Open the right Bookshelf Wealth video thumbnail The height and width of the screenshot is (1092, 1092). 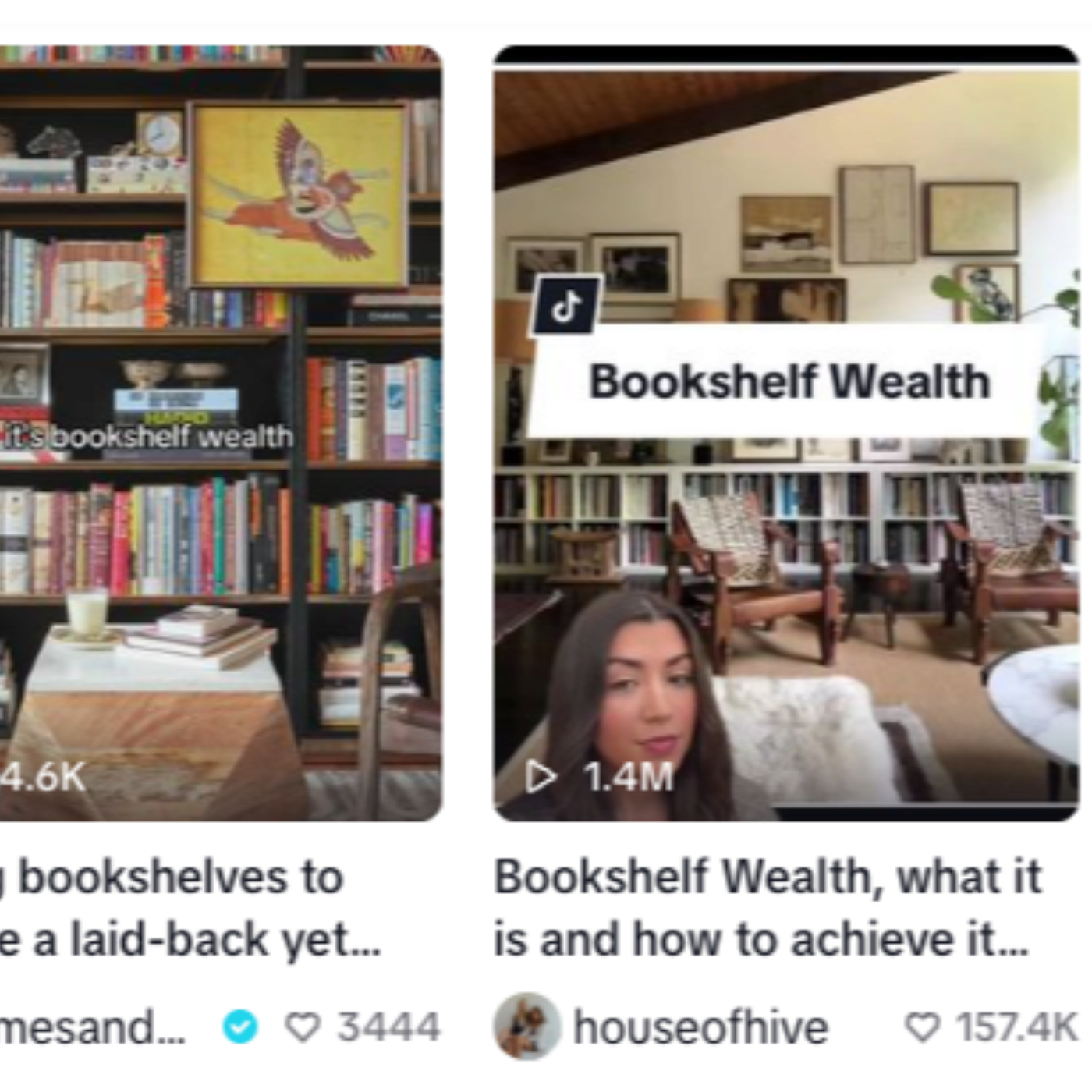(x=786, y=434)
